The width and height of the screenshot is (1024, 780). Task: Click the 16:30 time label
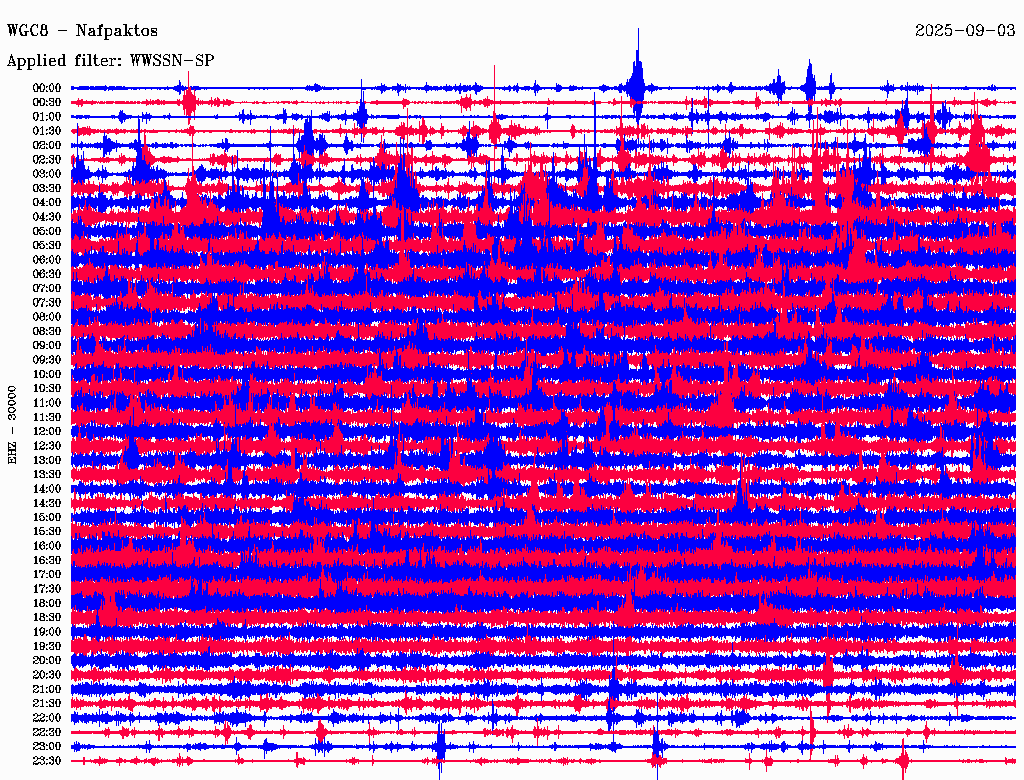click(47, 561)
